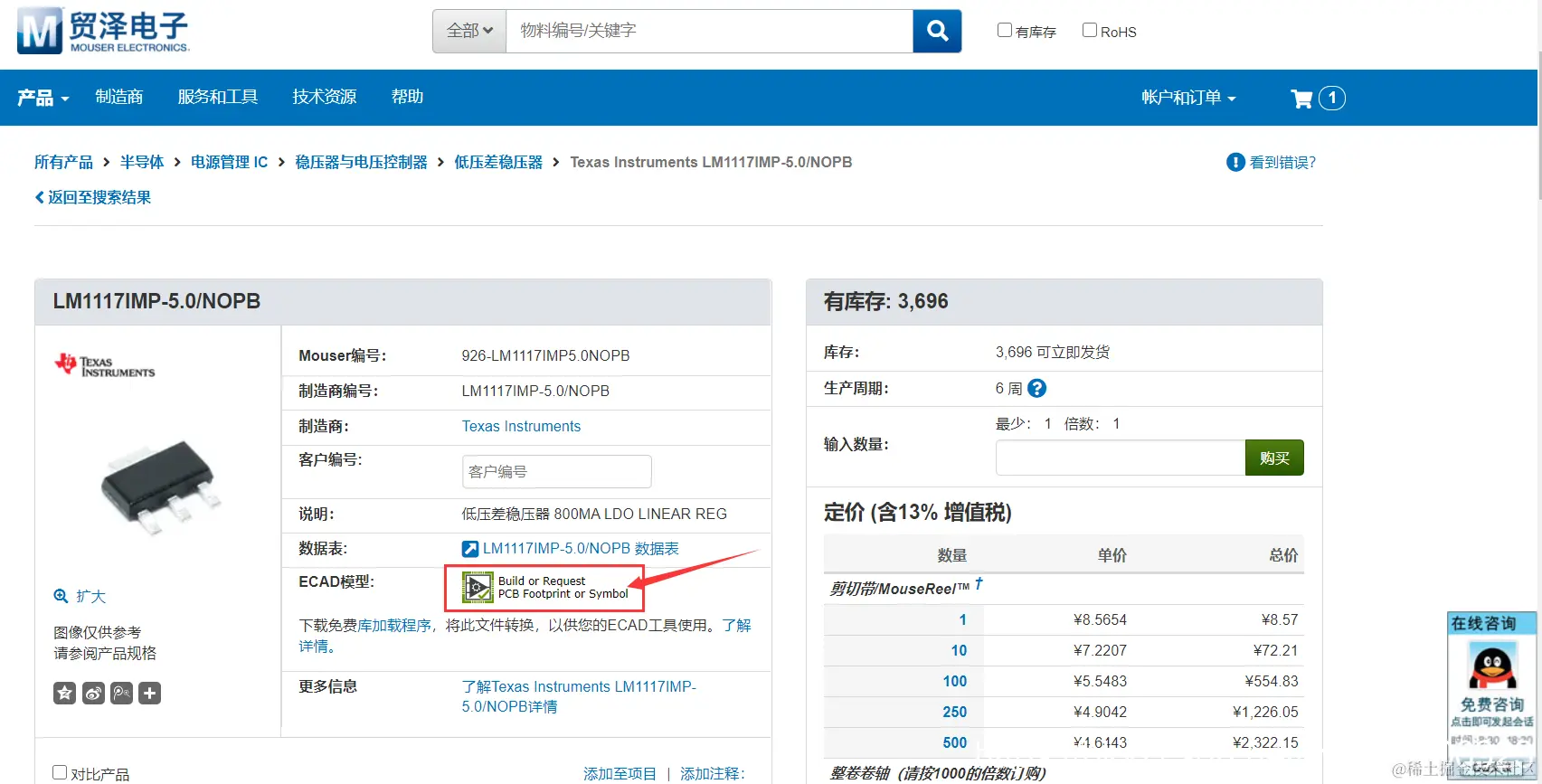Toggle the RoHS checkbox
1542x784 pixels.
[x=1090, y=30]
